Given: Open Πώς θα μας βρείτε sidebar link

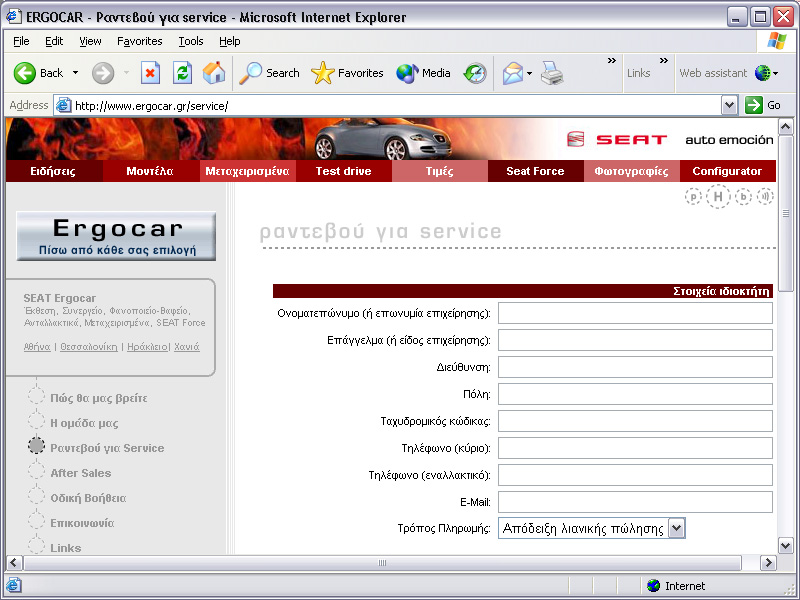Looking at the screenshot, I should [x=98, y=398].
